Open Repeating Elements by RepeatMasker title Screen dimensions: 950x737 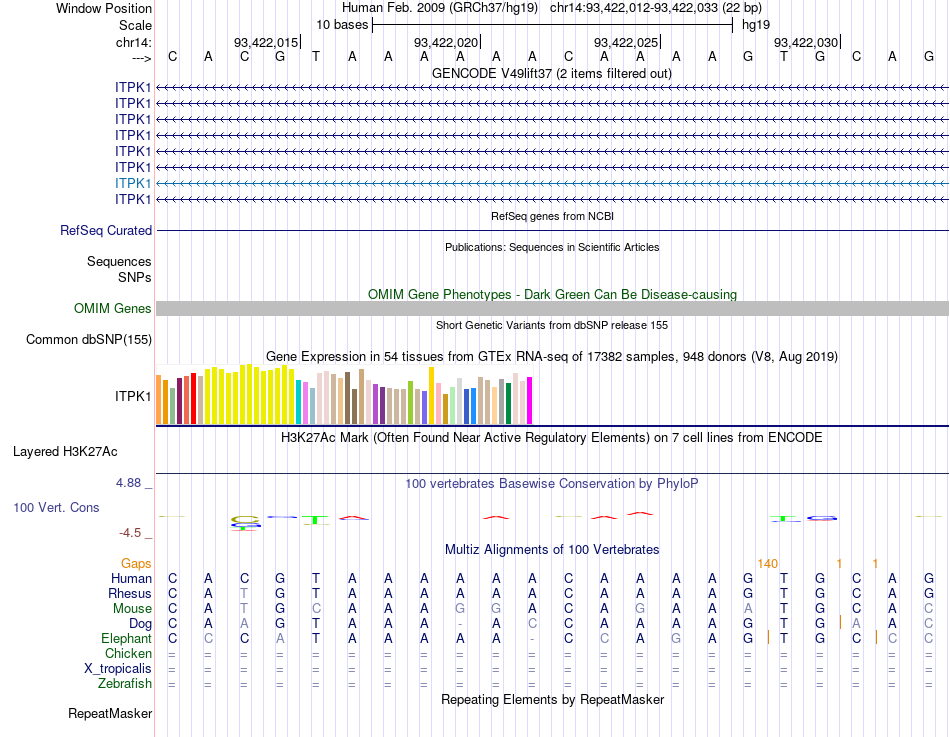(x=553, y=699)
